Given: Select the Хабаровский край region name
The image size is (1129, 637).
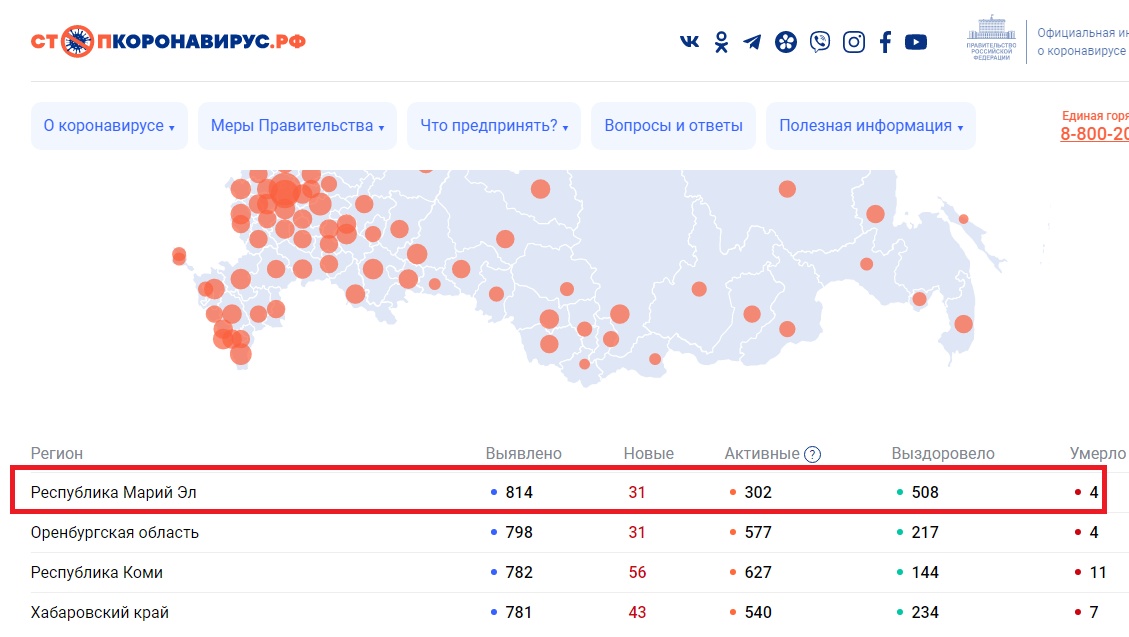Looking at the screenshot, I should tap(100, 612).
